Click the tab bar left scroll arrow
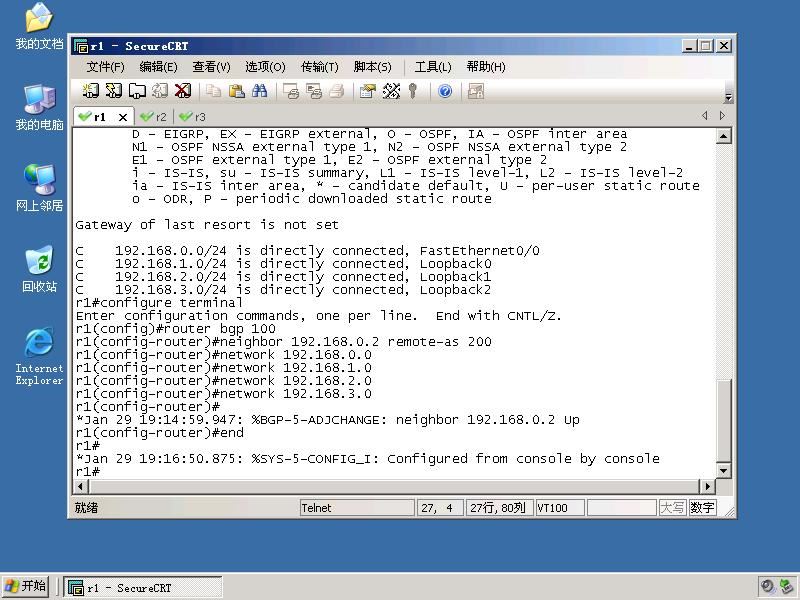The image size is (800, 600). [705, 116]
